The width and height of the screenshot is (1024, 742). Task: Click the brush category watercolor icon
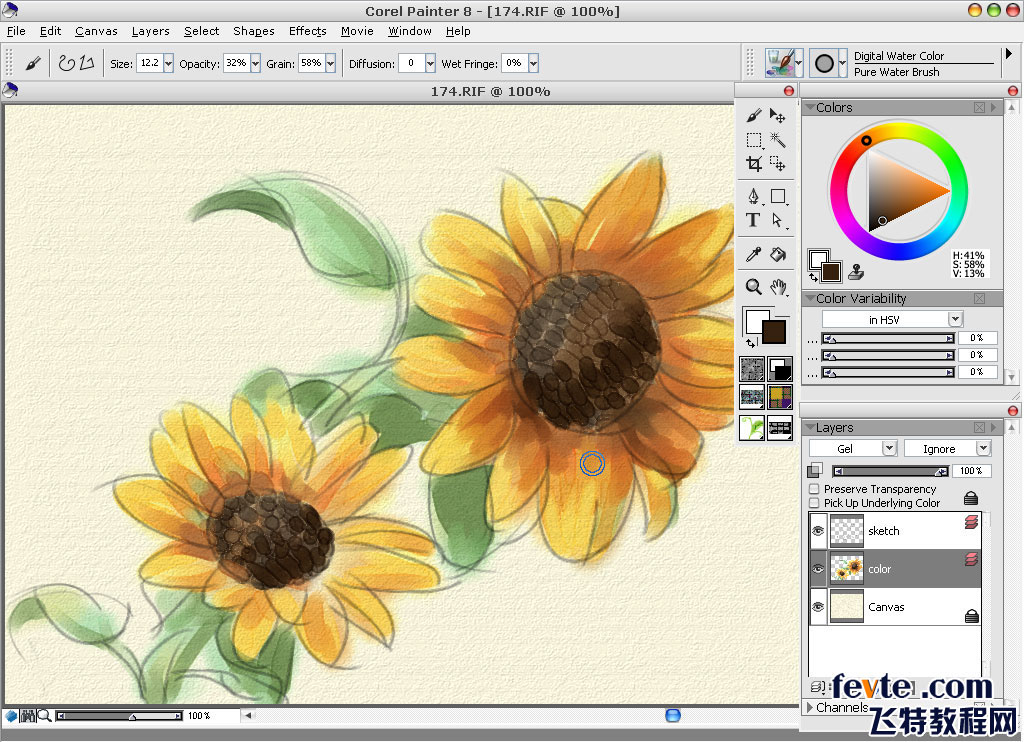[781, 63]
